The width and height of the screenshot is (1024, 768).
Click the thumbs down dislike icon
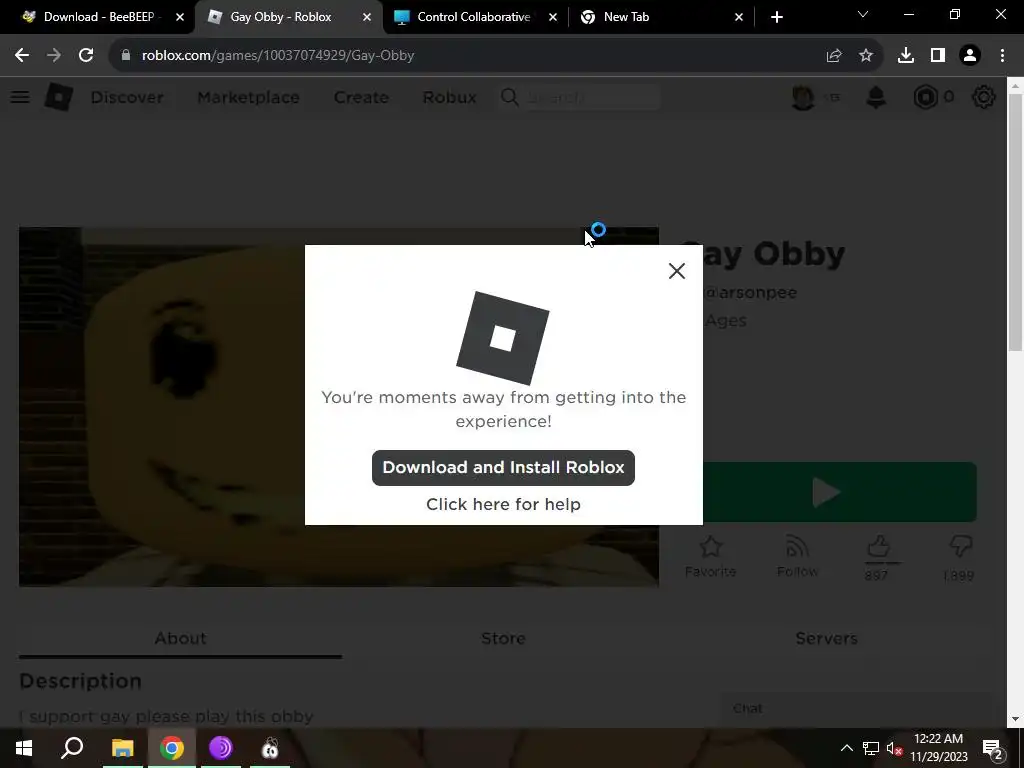tap(959, 547)
